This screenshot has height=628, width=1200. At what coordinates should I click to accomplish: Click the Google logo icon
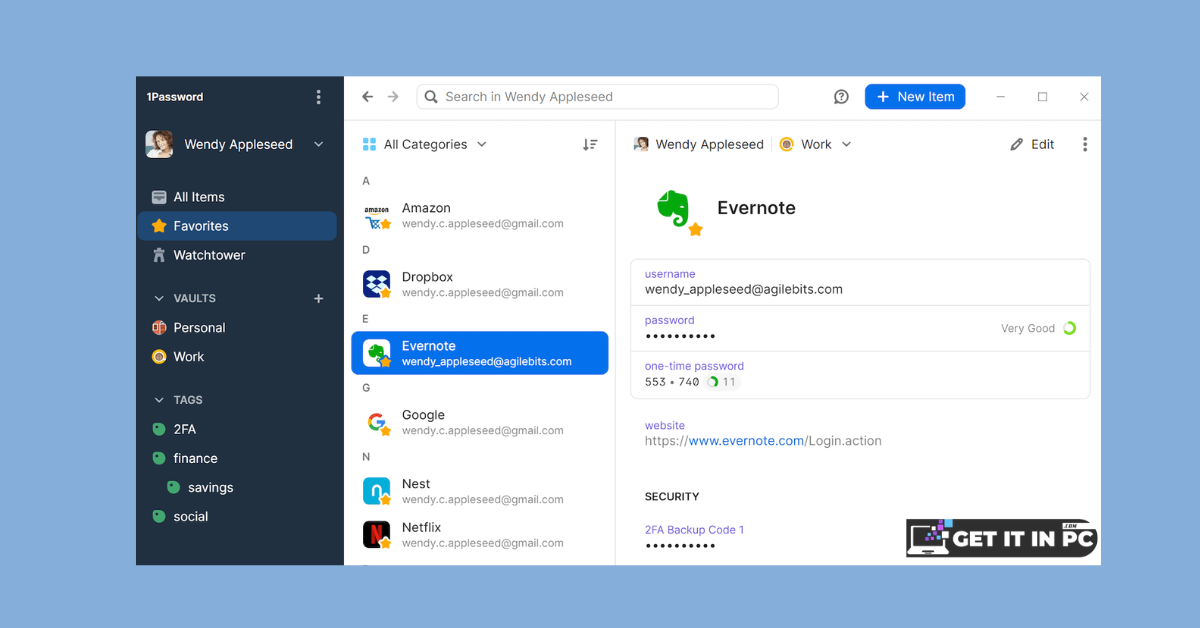coord(377,423)
